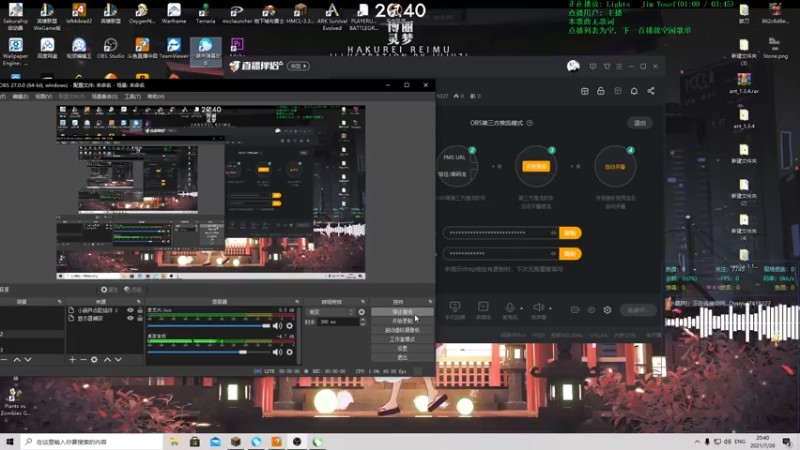
Task: Click Stop Streaming button in OBS controls
Action: click(x=402, y=312)
